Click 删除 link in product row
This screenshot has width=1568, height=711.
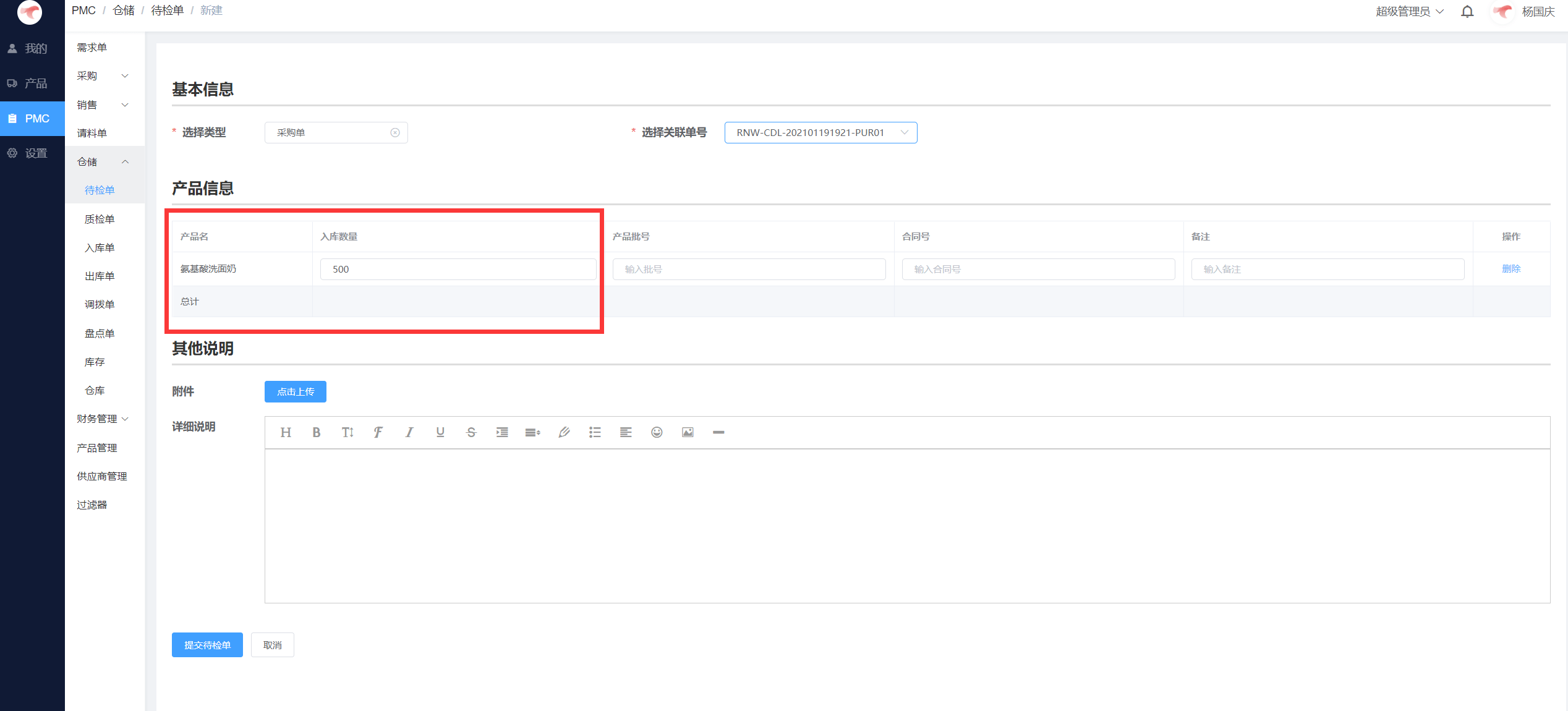1511,269
